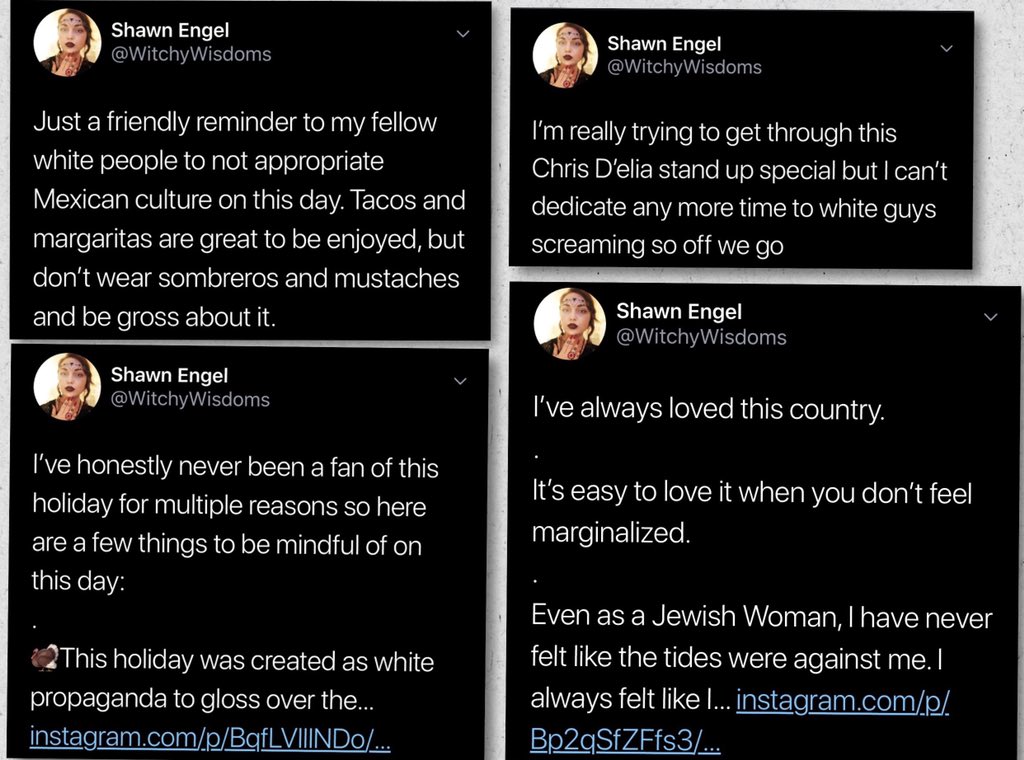Open @WitchyWisdoms handle on Chris D'elia tweet
Screen dimensions: 1024x760
(684, 67)
